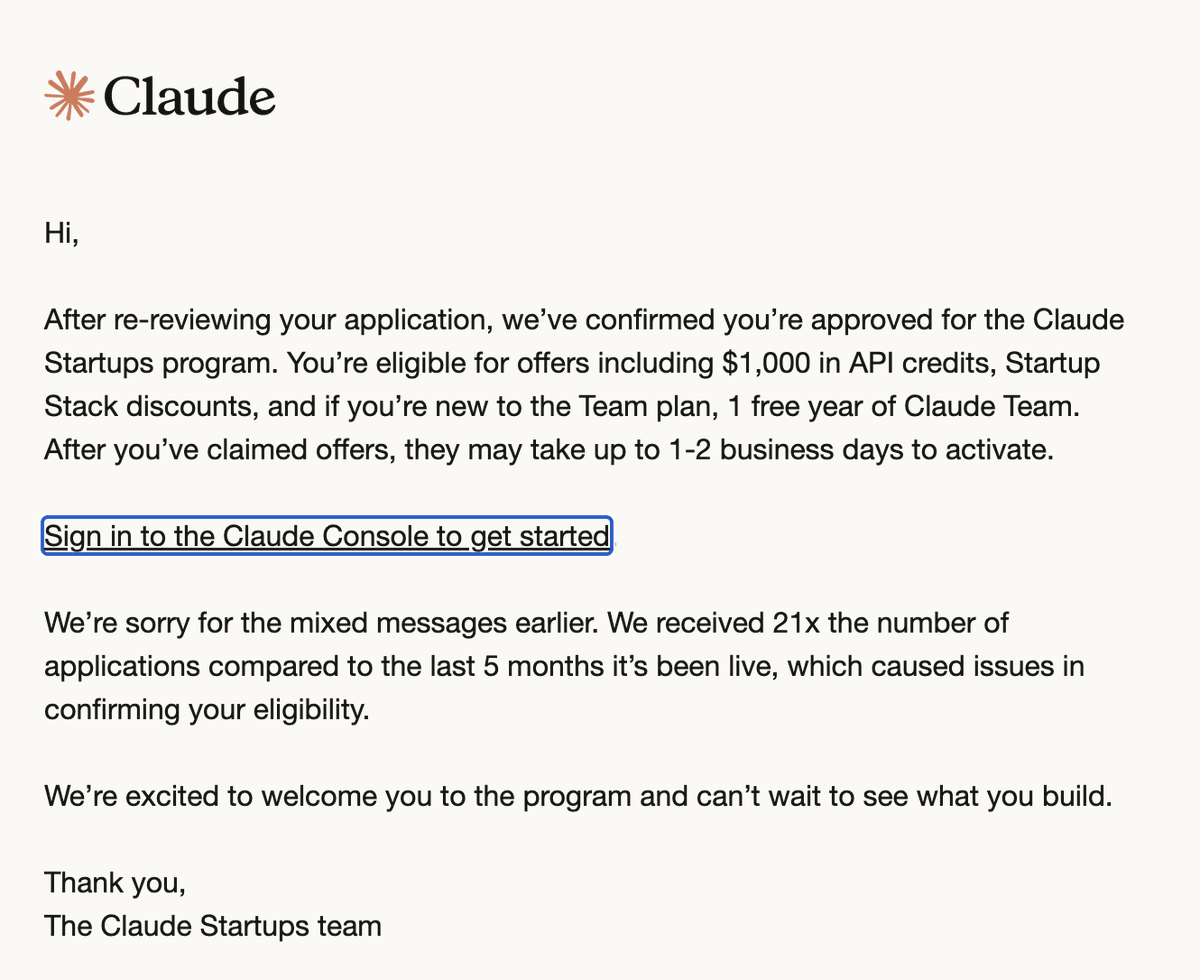Click "Stack discounts" in the first paragraph
1200x980 pixels.
point(148,407)
